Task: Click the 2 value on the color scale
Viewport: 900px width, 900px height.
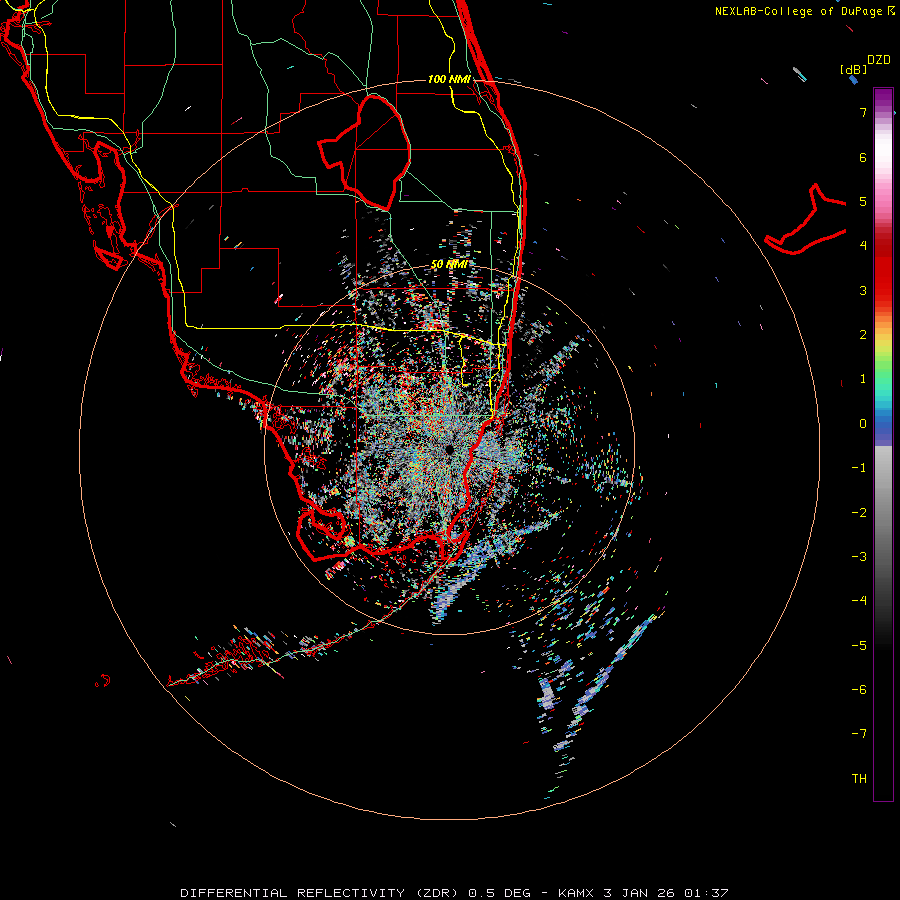Action: tap(863, 335)
